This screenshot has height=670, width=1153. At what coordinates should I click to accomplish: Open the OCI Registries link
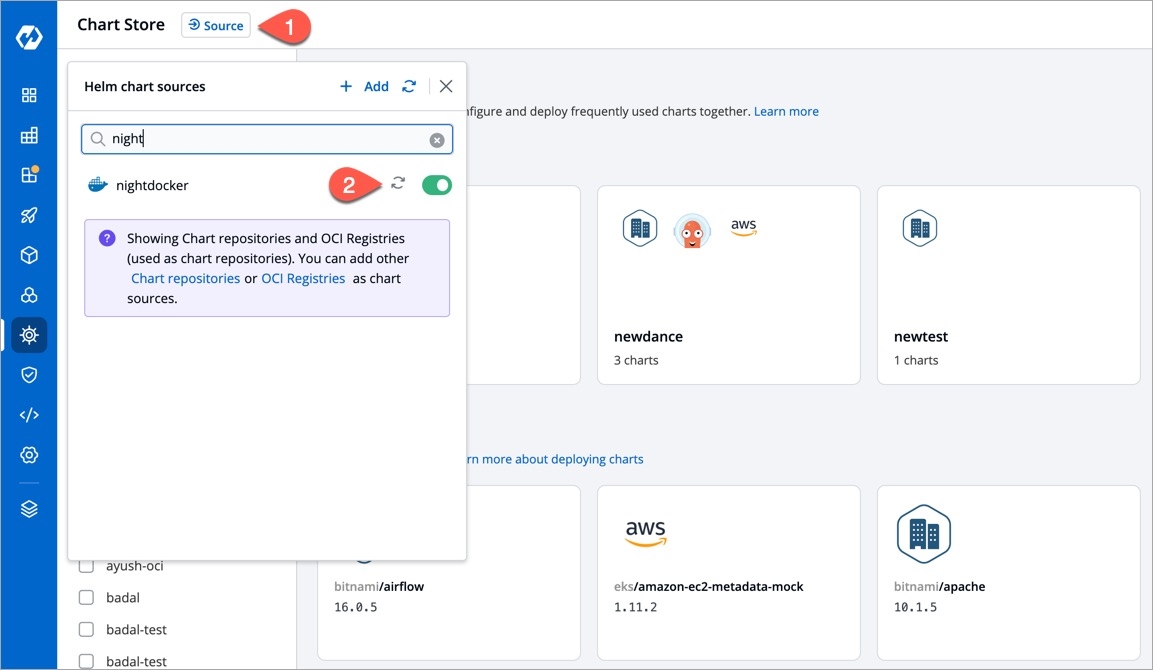pos(303,279)
